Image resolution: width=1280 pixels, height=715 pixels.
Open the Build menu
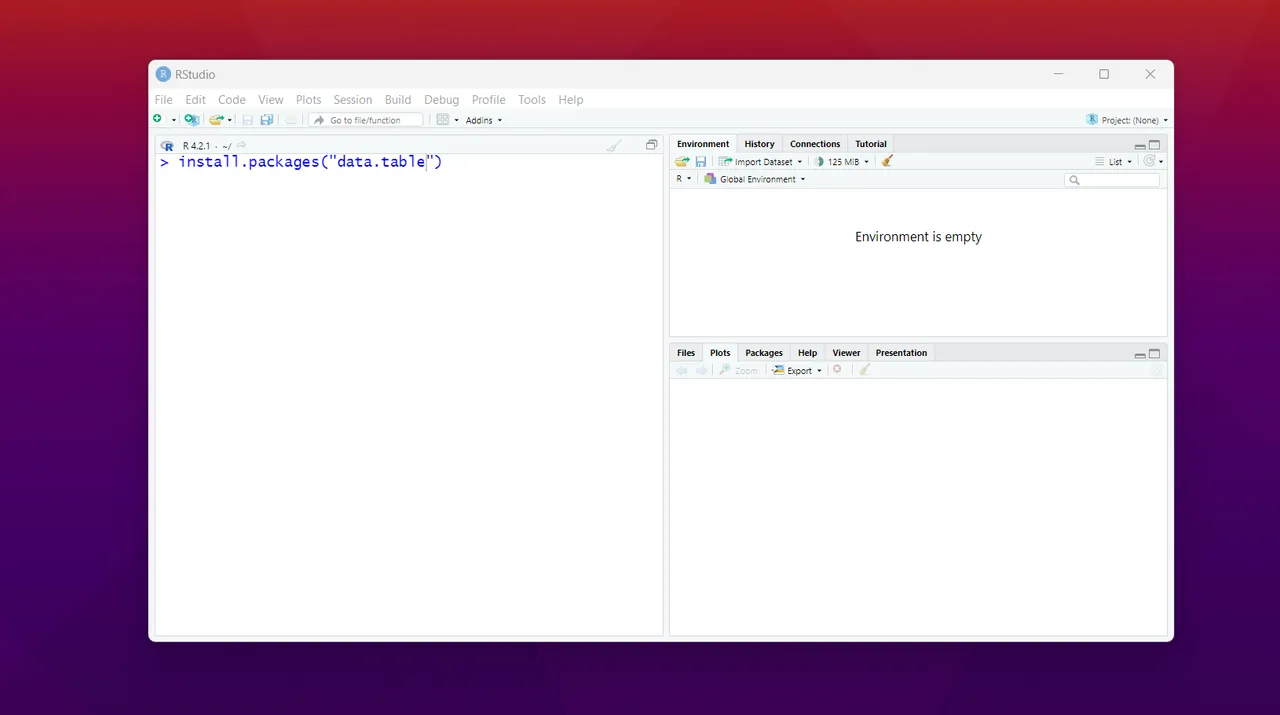point(398,100)
